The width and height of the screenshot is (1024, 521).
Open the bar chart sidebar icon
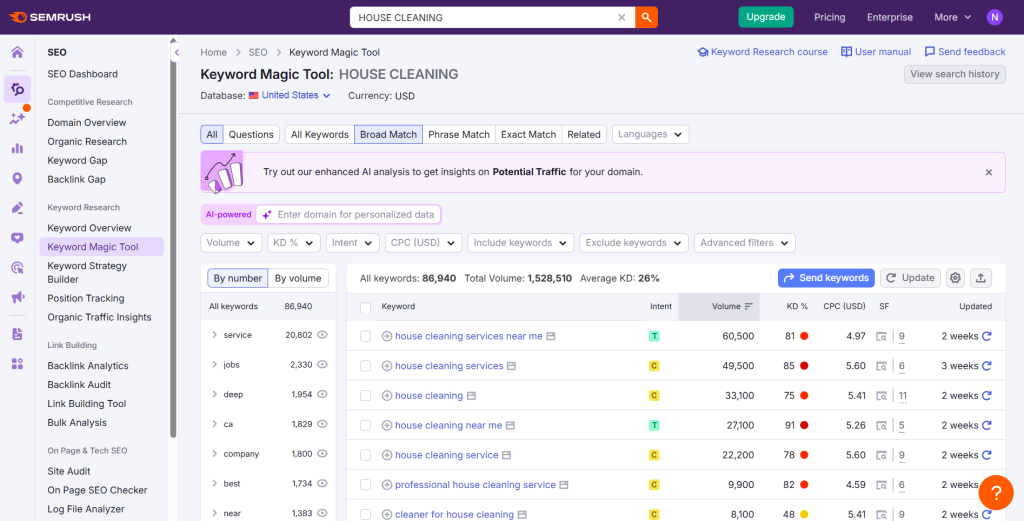pos(17,148)
